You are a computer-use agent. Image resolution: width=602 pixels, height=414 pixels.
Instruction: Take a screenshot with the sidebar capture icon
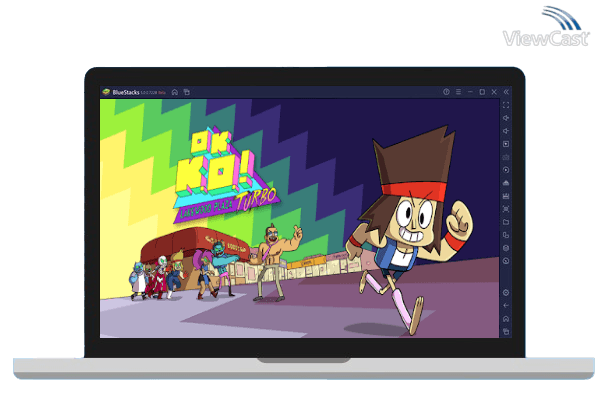pos(506,209)
